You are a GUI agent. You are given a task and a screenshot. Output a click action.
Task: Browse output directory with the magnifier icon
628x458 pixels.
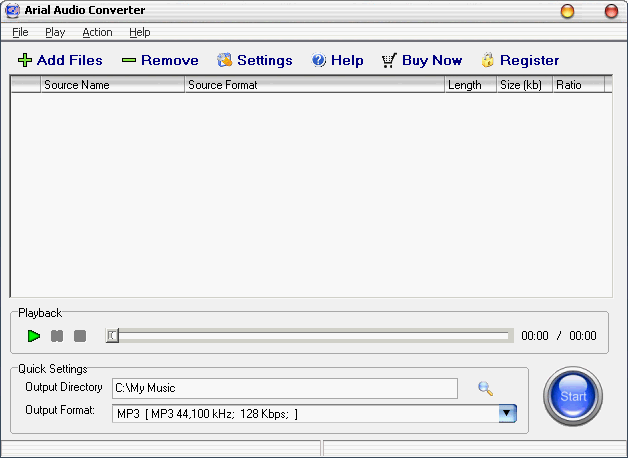tap(485, 388)
